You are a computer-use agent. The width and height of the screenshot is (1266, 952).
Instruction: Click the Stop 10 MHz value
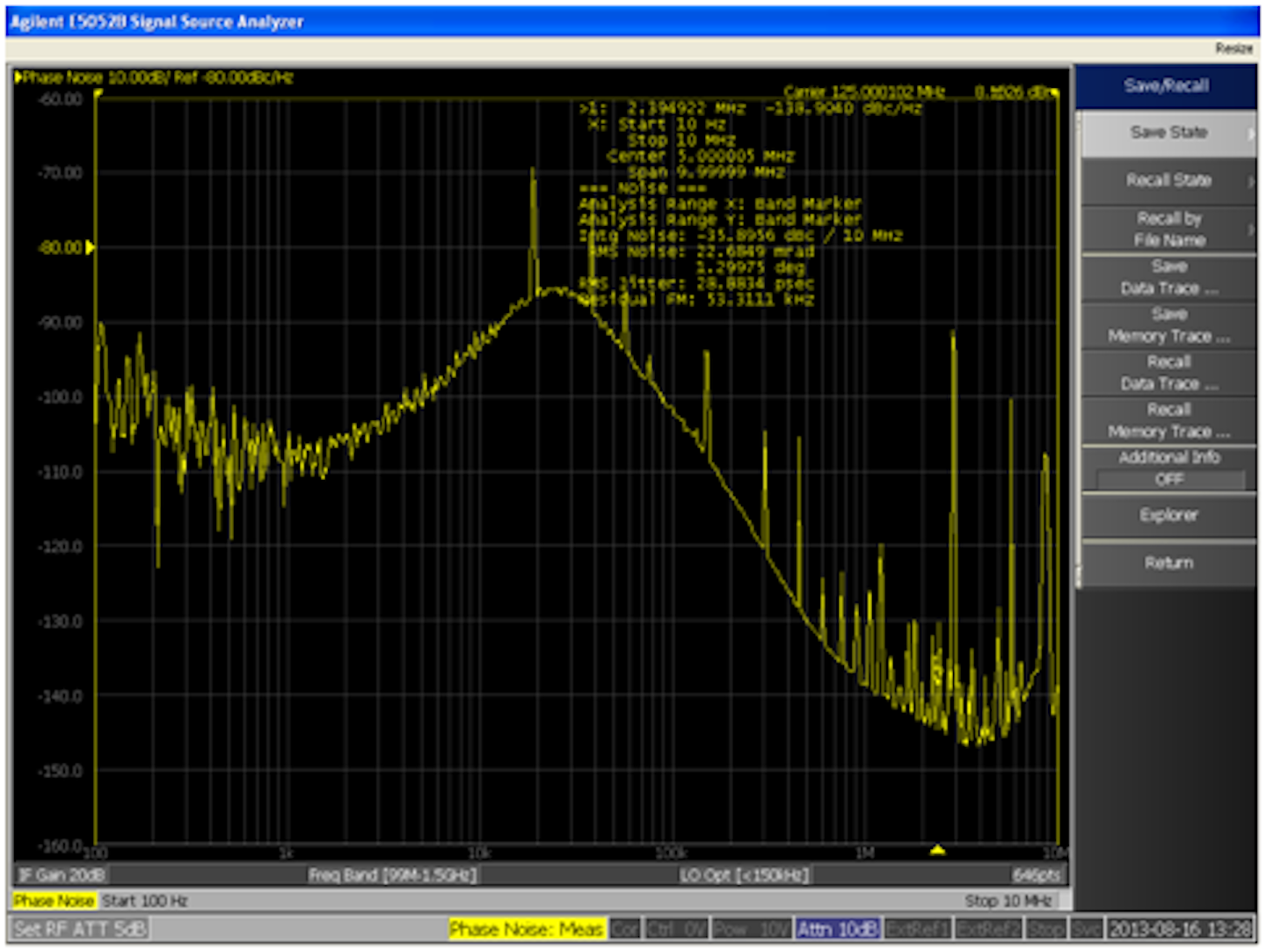pyautogui.click(x=1008, y=901)
